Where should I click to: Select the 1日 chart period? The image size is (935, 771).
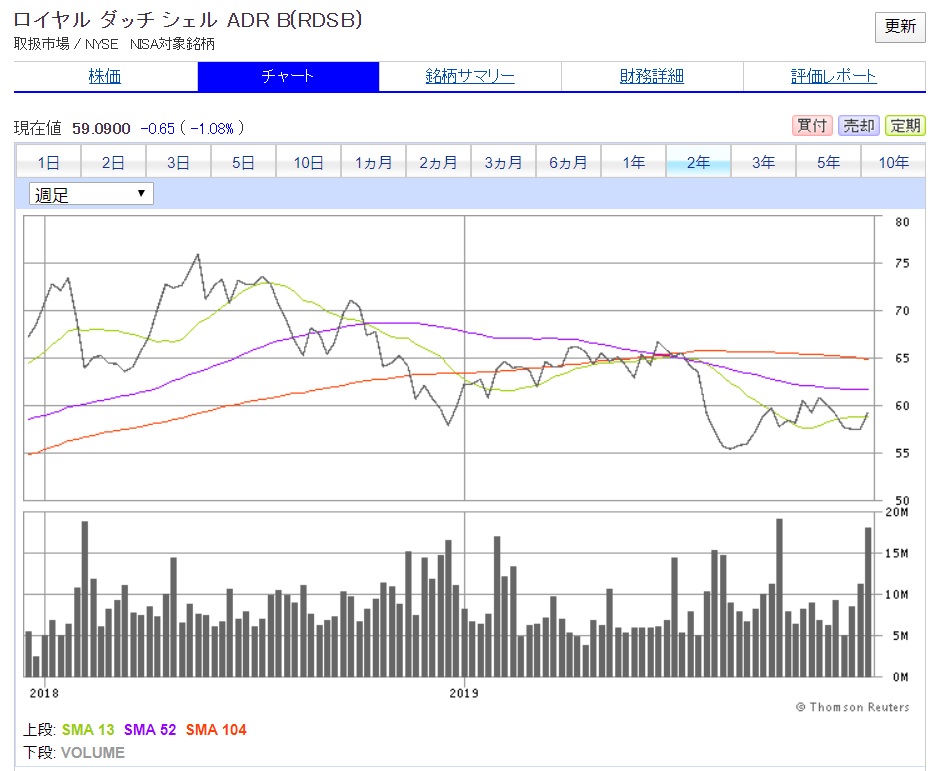point(48,162)
